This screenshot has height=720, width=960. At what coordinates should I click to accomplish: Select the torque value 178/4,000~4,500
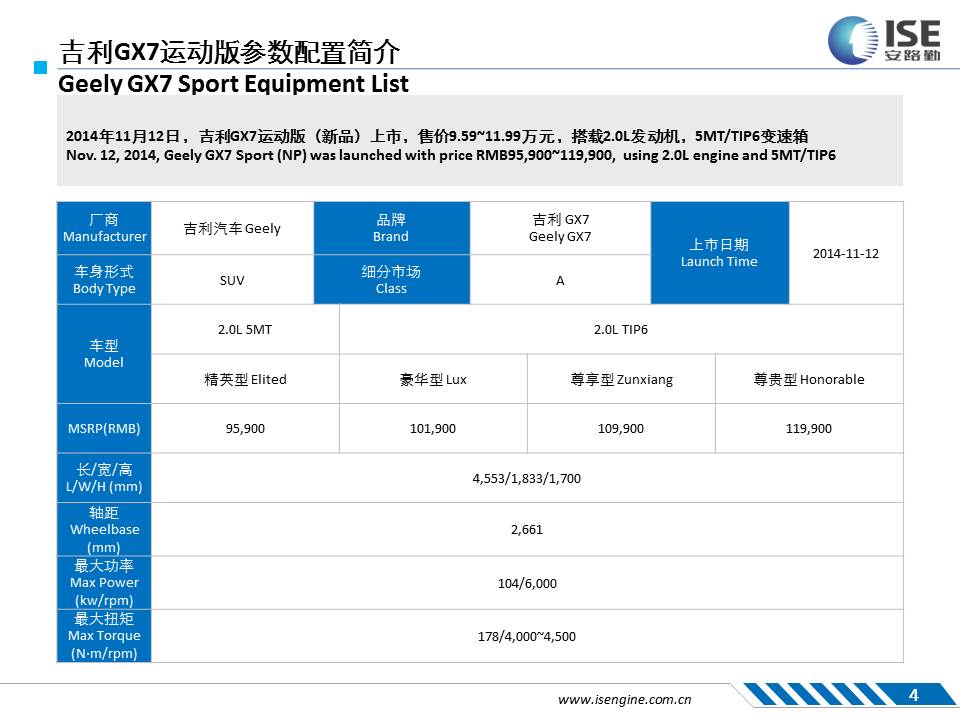tap(527, 636)
